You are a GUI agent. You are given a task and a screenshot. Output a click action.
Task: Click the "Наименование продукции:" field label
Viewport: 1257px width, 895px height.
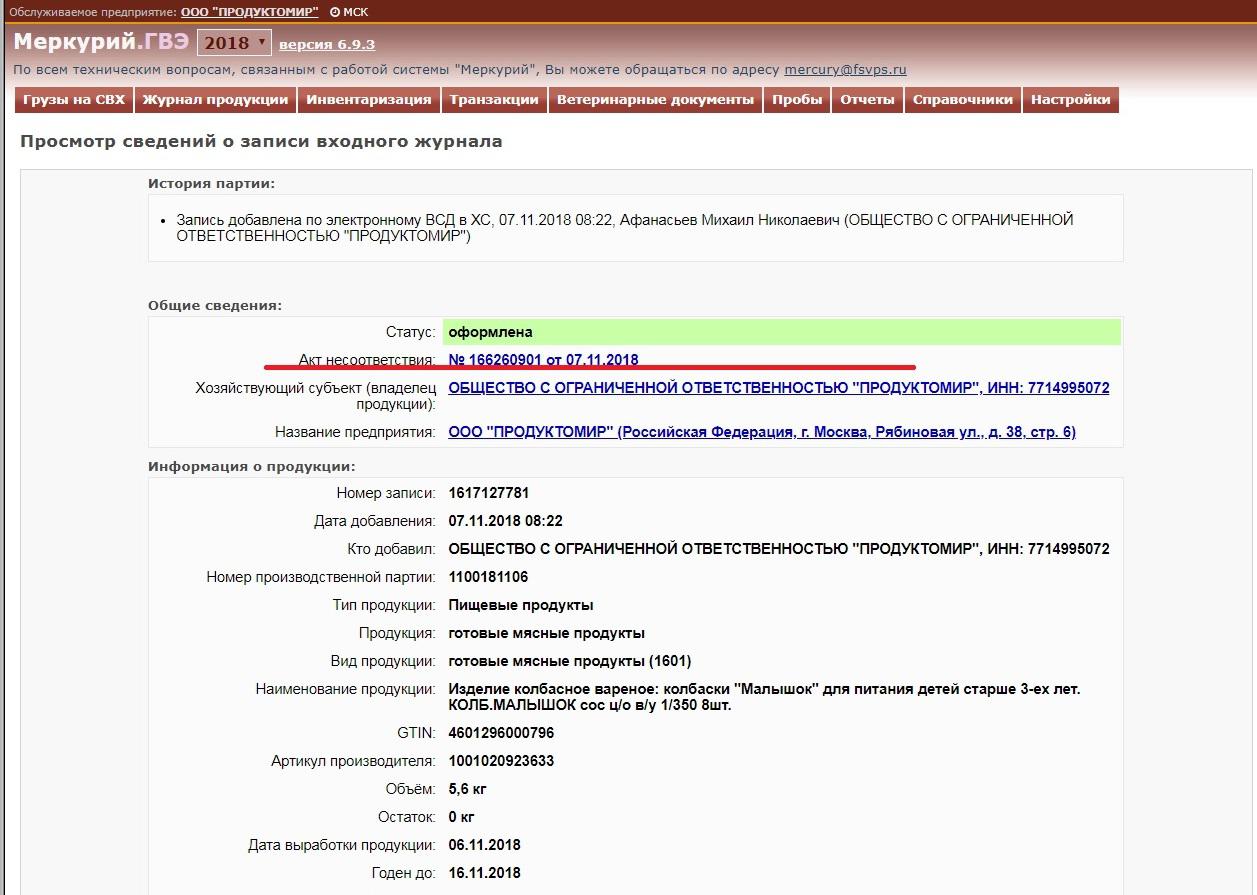pyautogui.click(x=345, y=689)
